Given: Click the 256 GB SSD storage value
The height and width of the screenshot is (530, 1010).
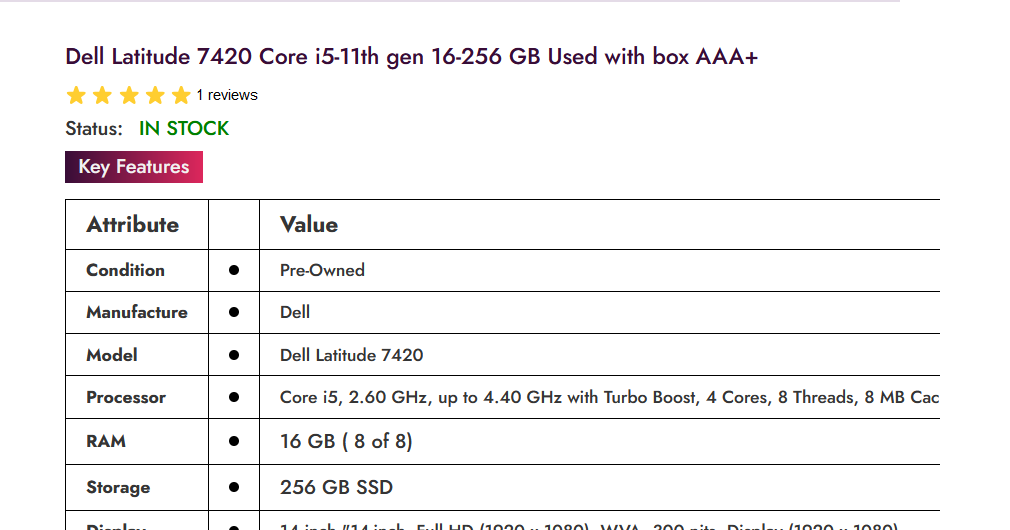Looking at the screenshot, I should (336, 487).
